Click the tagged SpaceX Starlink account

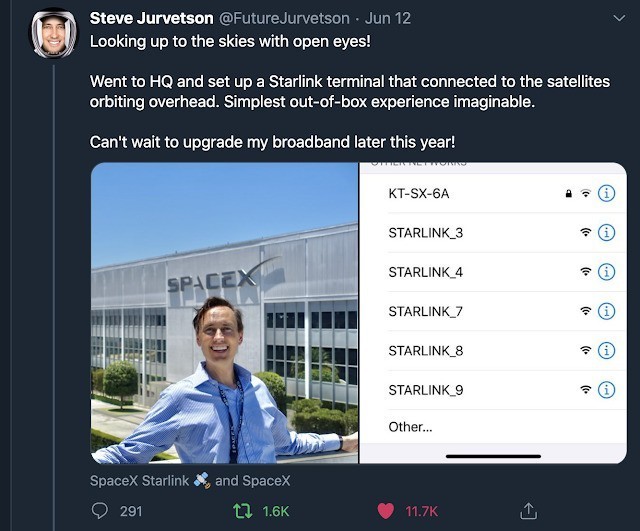click(x=139, y=480)
